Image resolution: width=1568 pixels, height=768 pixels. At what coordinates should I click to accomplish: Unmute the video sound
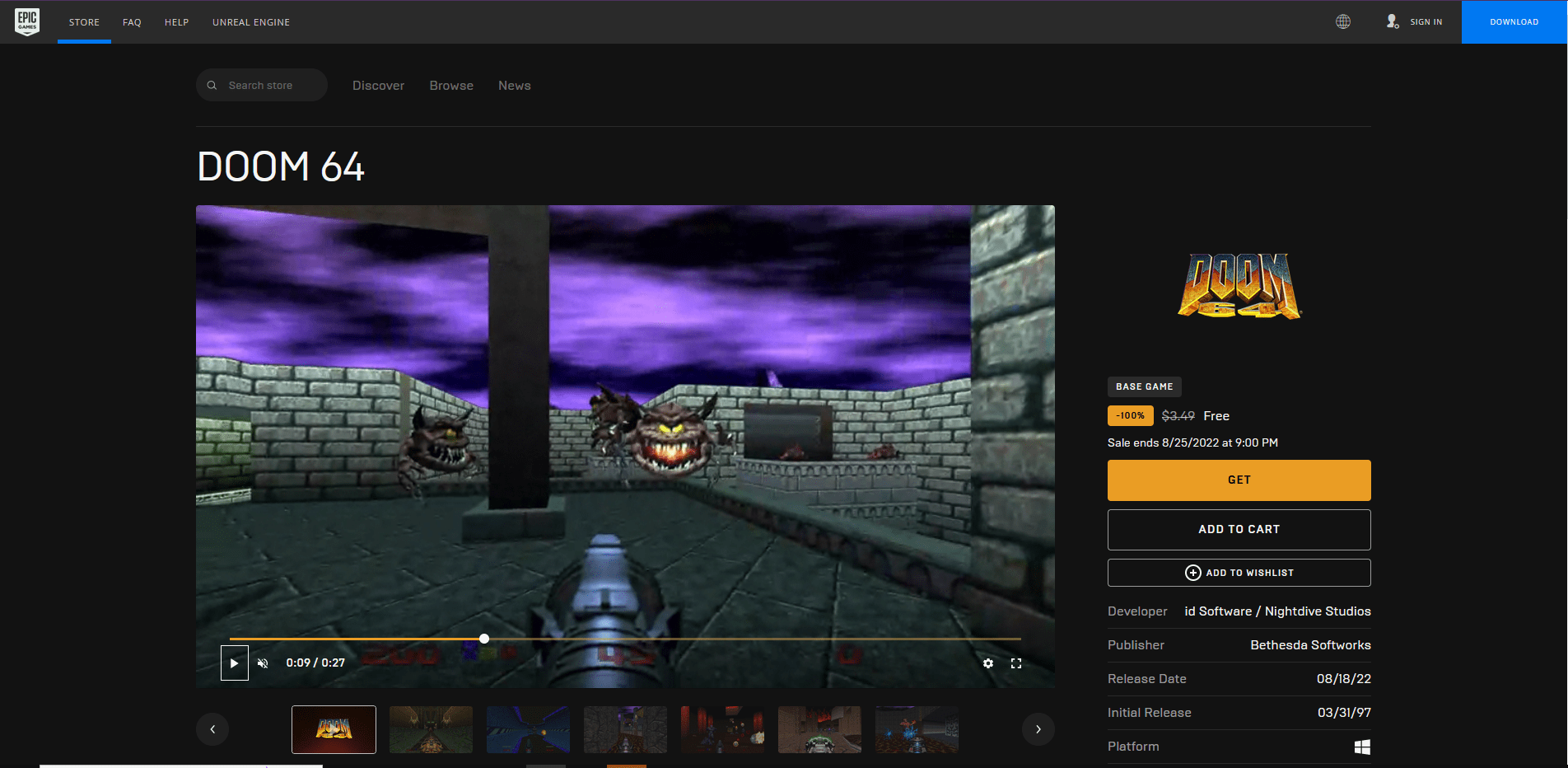tap(263, 663)
